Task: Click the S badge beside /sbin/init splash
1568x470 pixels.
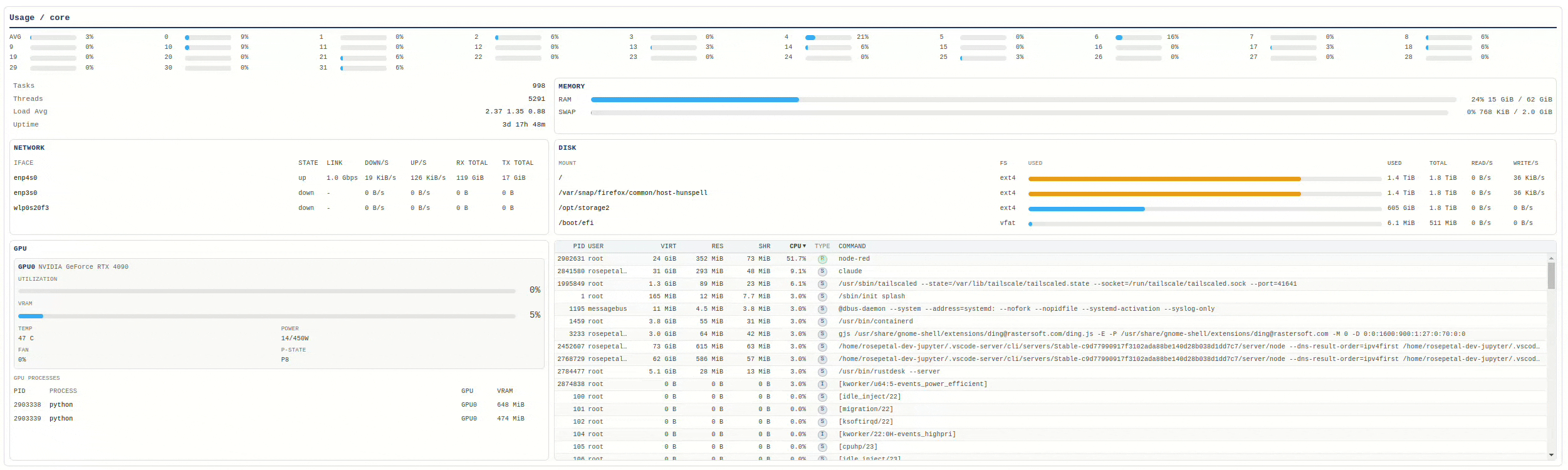Action: tap(822, 296)
